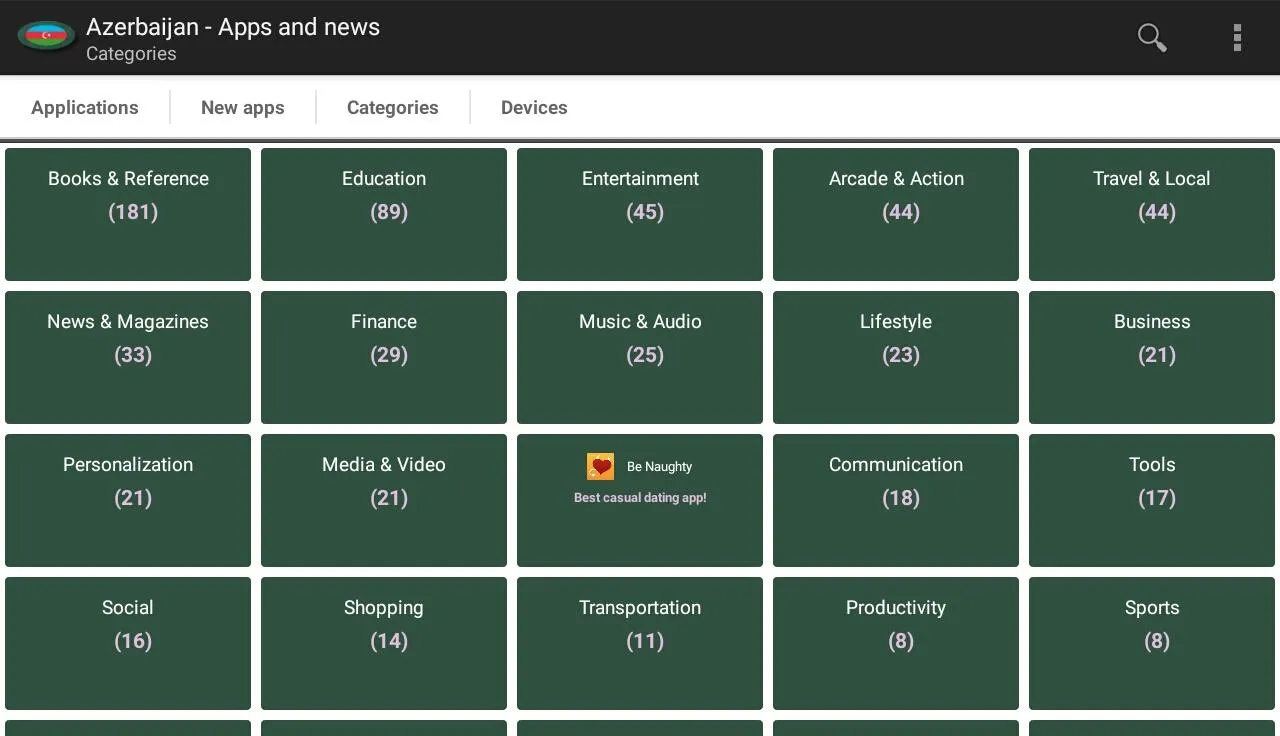Open the Communication category tile
The image size is (1280, 736).
(x=896, y=500)
